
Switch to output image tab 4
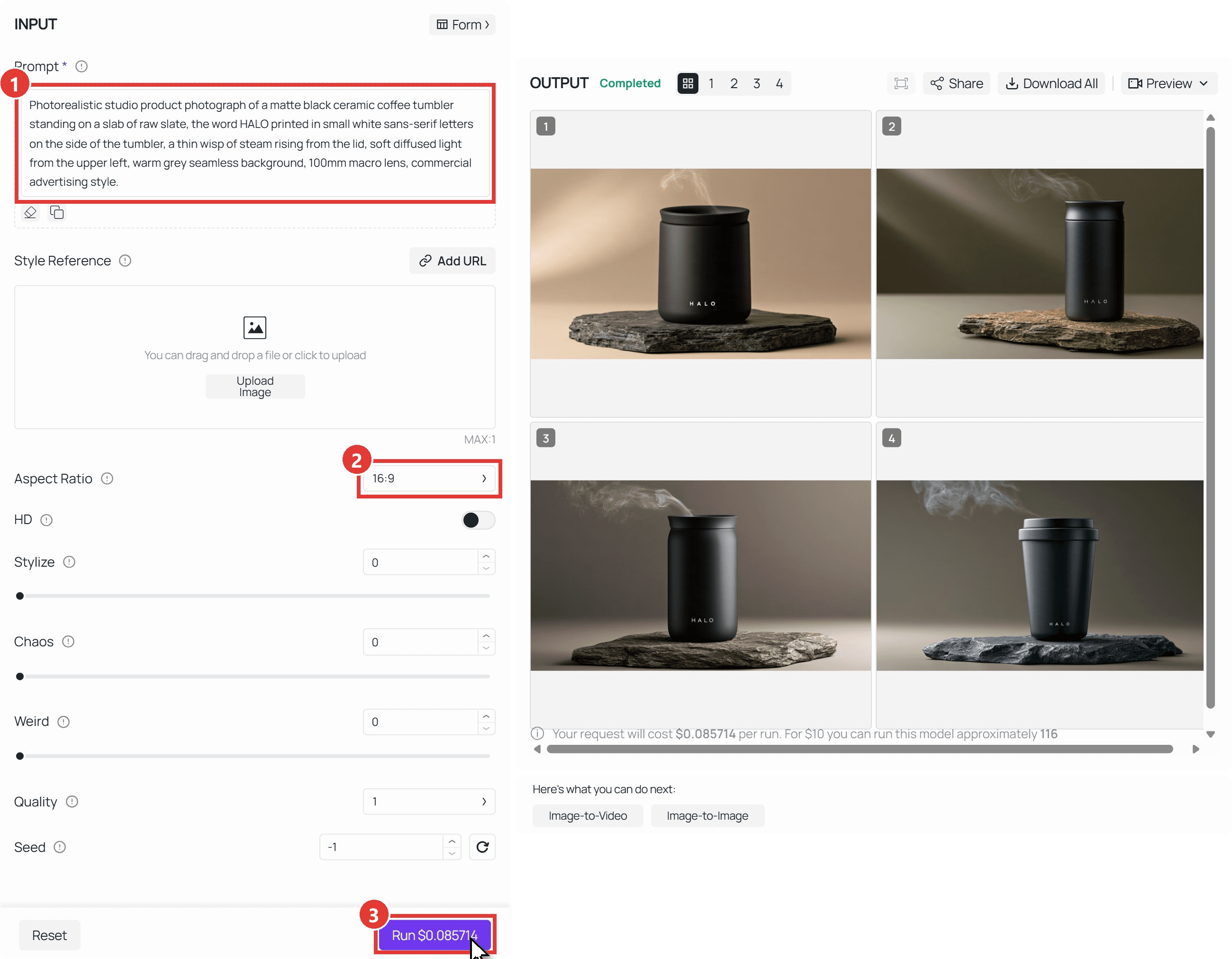point(779,83)
